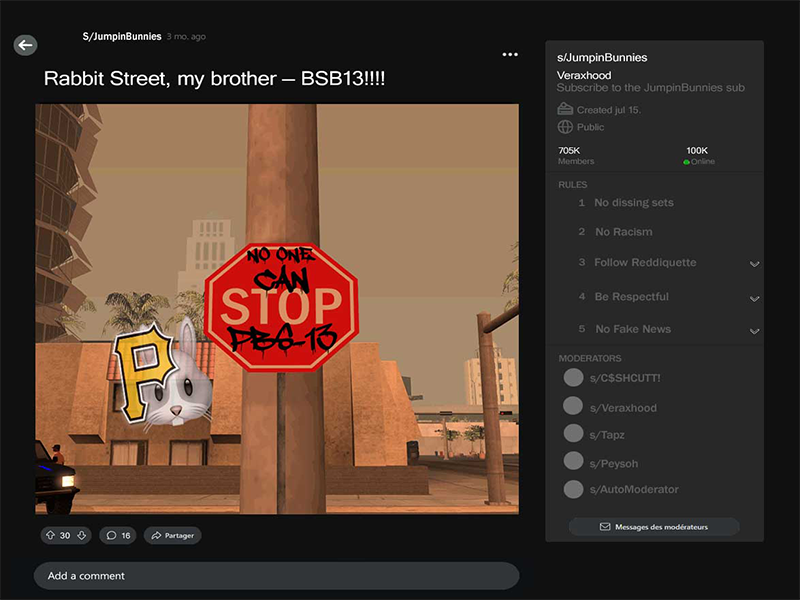Click the back arrow icon

[25, 45]
